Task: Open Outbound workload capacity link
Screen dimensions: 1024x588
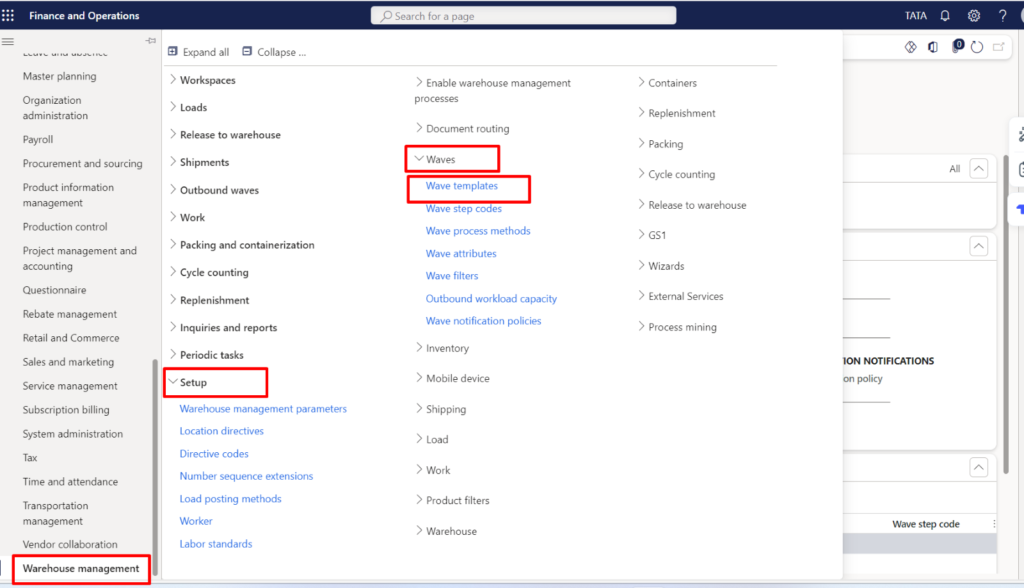Action: tap(491, 299)
